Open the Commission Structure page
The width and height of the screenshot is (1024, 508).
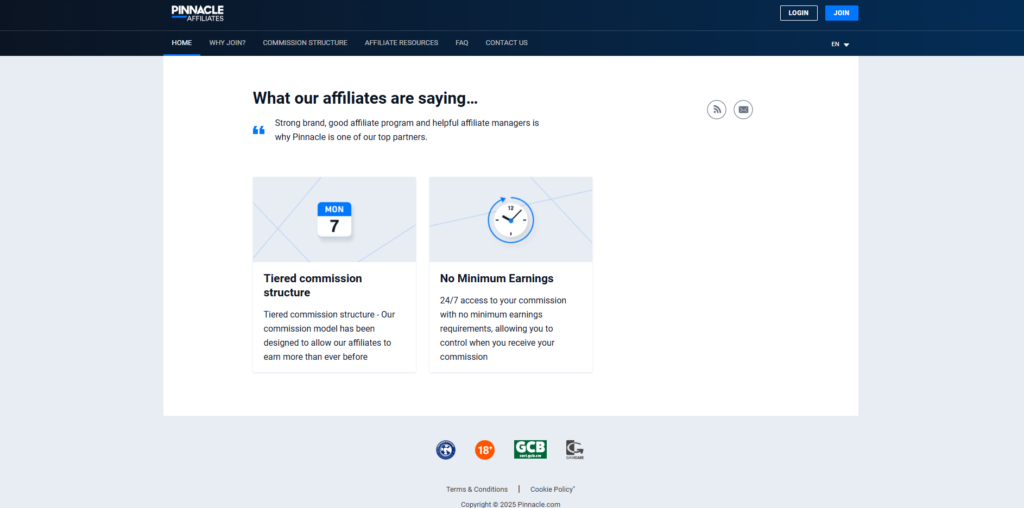[x=305, y=43]
